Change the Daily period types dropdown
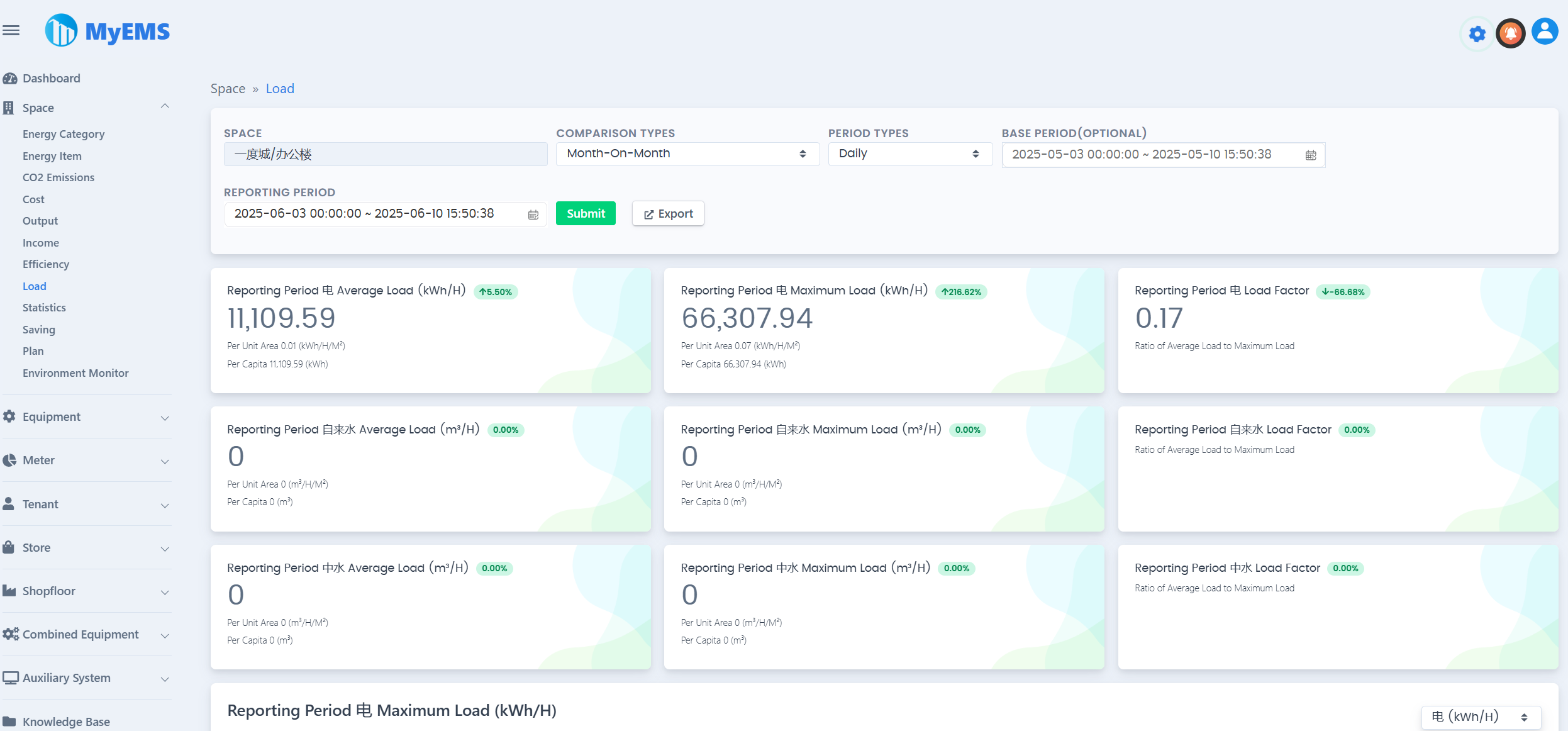Viewport: 1568px width, 731px height. click(x=909, y=153)
